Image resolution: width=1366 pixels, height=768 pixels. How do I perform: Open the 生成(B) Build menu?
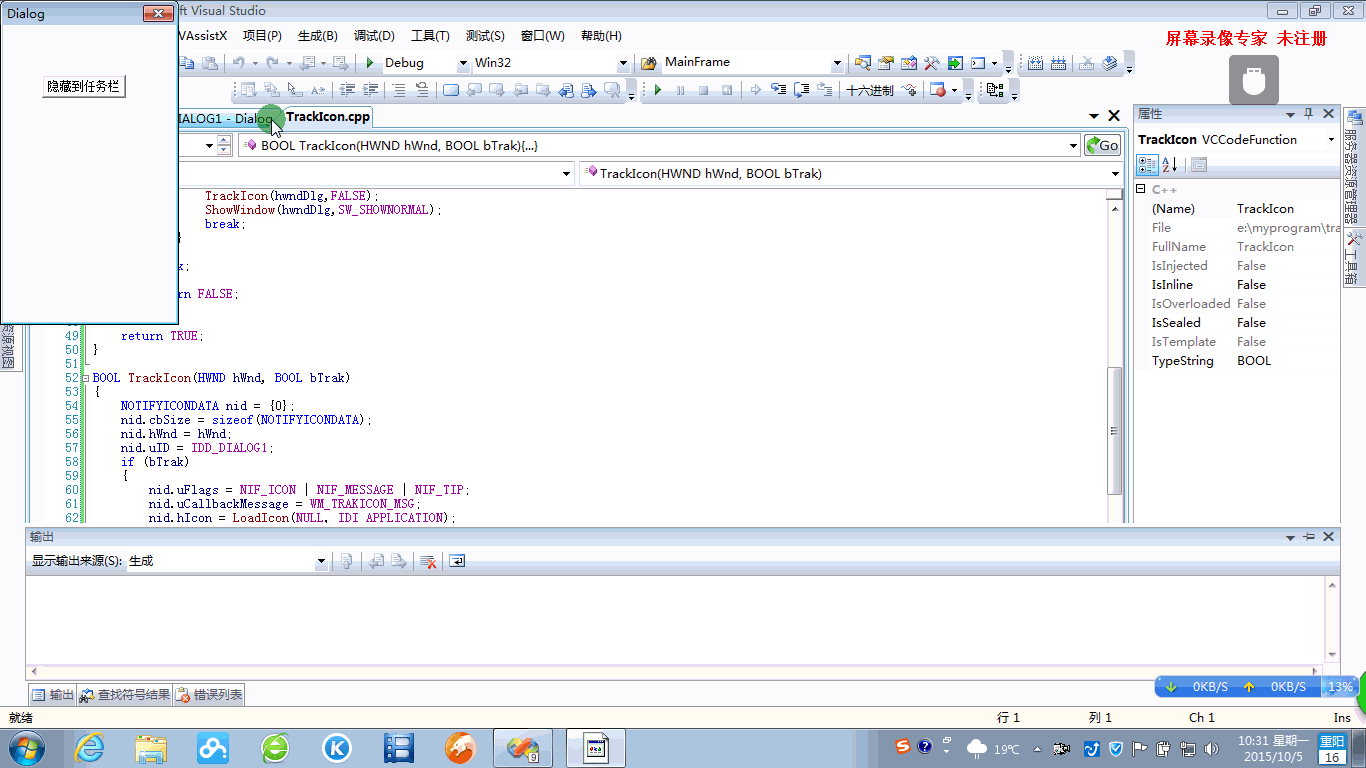tap(317, 36)
